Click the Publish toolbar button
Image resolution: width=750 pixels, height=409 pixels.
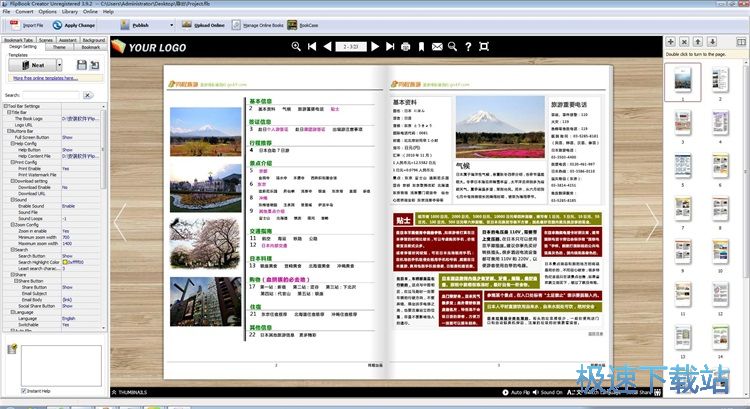(x=134, y=25)
